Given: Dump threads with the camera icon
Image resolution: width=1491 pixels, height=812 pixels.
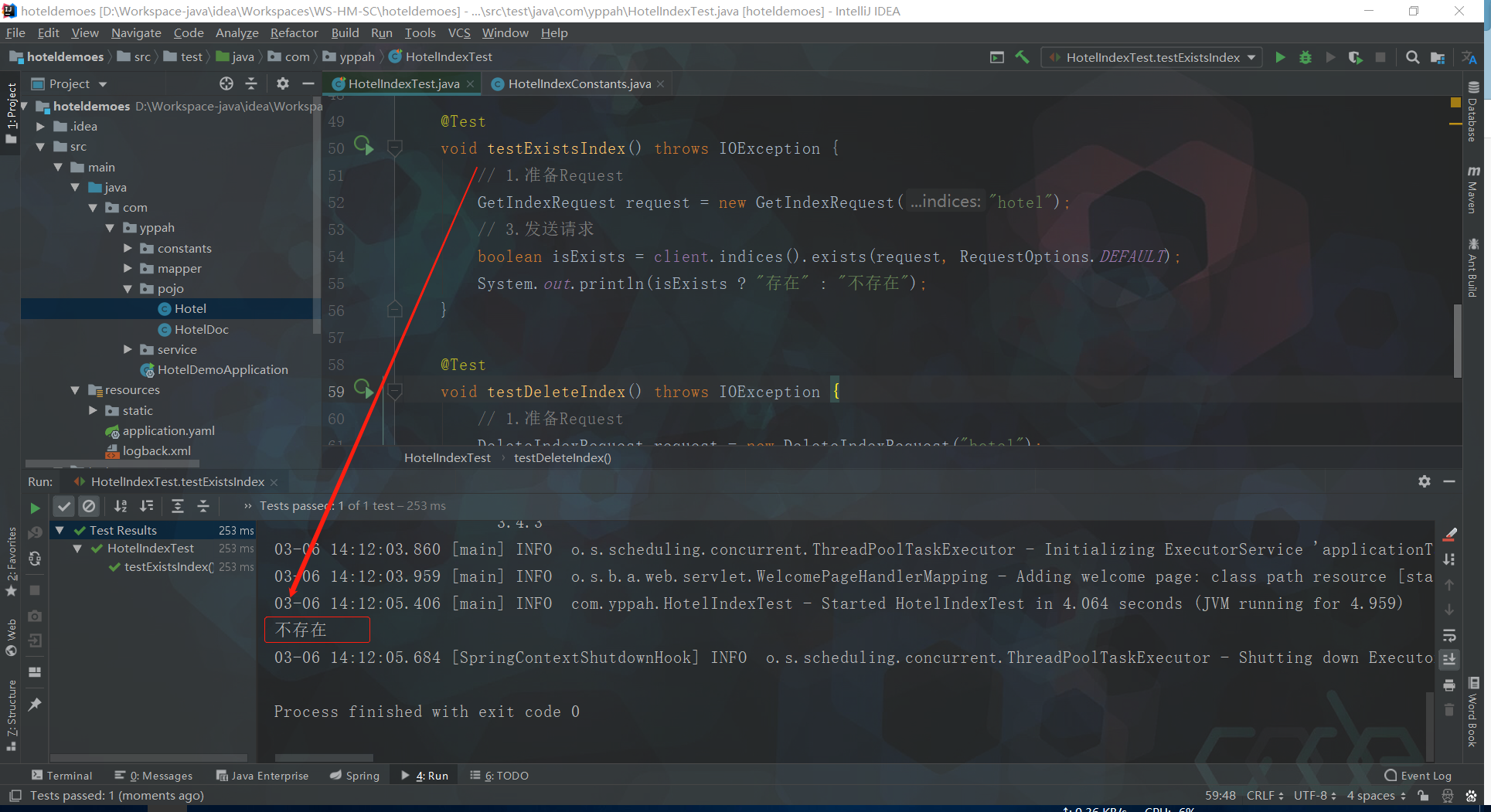Looking at the screenshot, I should (35, 616).
